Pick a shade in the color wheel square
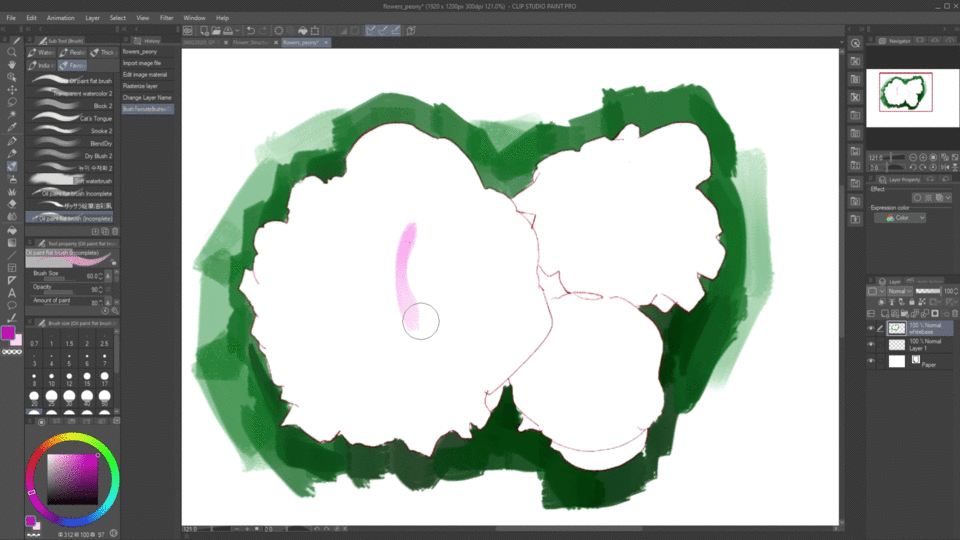Image resolution: width=960 pixels, height=540 pixels. pyautogui.click(x=72, y=479)
